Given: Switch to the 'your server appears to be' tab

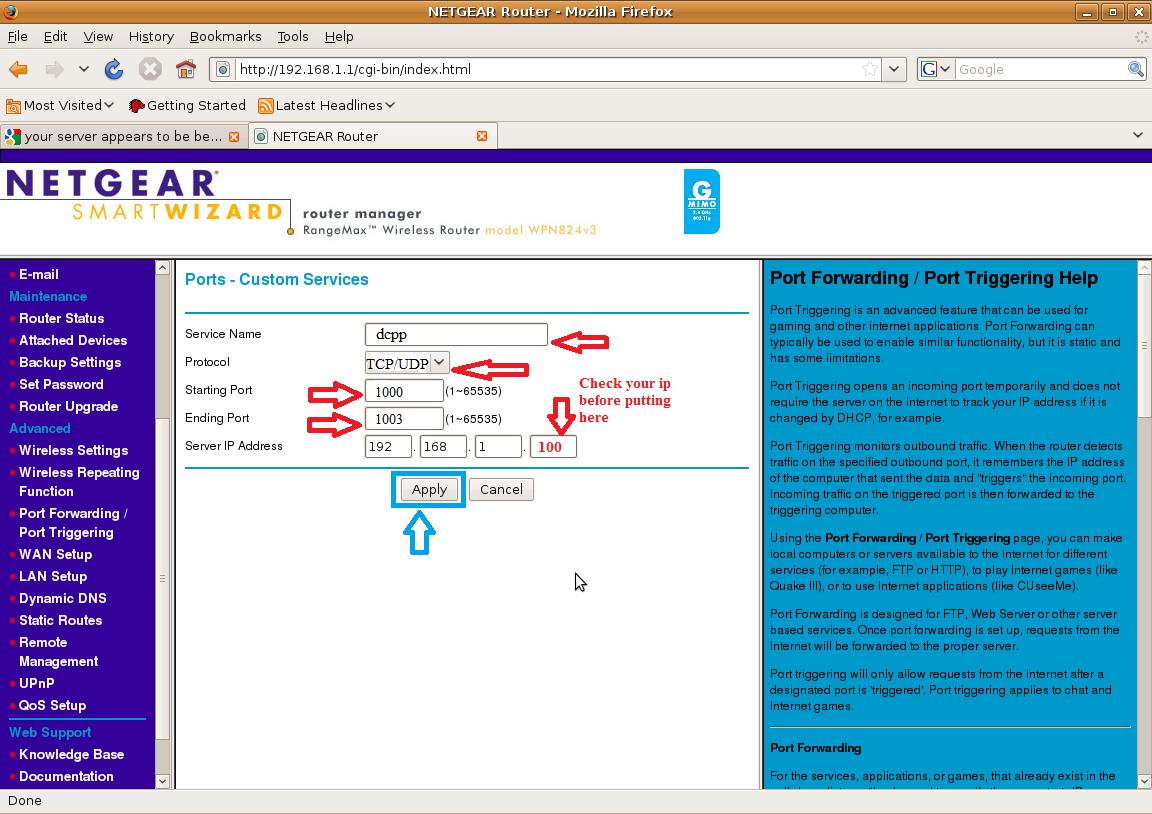Looking at the screenshot, I should pos(122,137).
